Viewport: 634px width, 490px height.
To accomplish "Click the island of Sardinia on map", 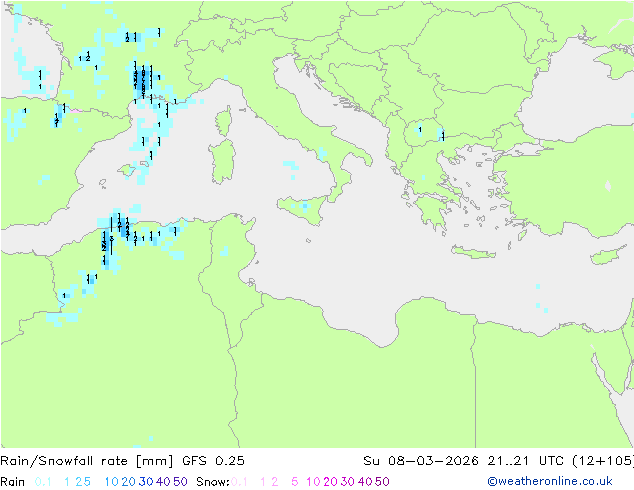I will (x=222, y=162).
